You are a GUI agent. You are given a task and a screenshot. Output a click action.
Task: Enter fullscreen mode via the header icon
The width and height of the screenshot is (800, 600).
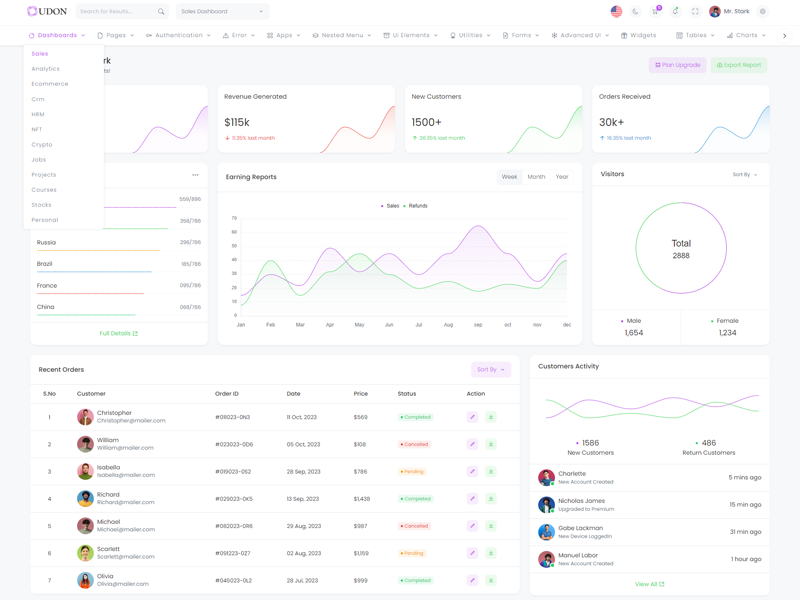click(x=695, y=12)
